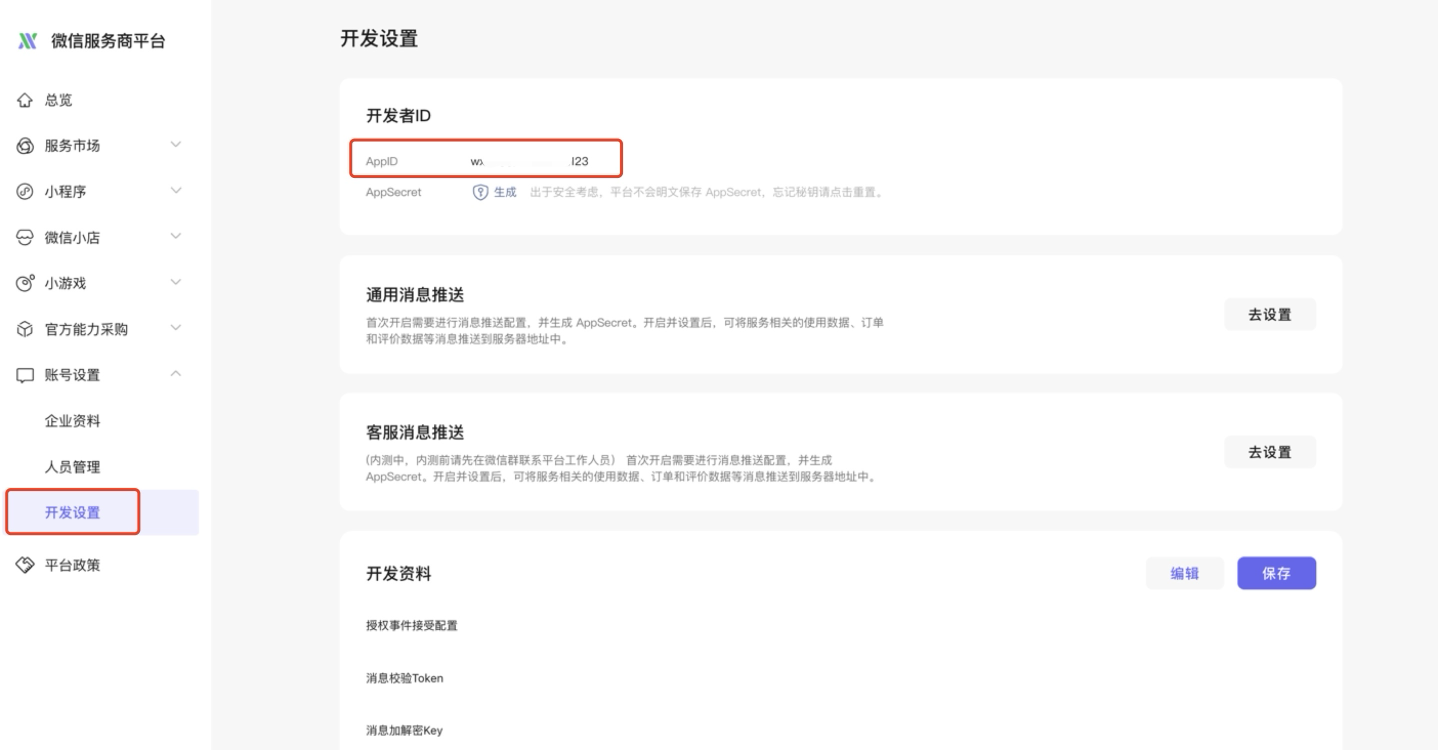This screenshot has height=750, width=1438.
Task: Click the 保存 button
Action: [1277, 574]
